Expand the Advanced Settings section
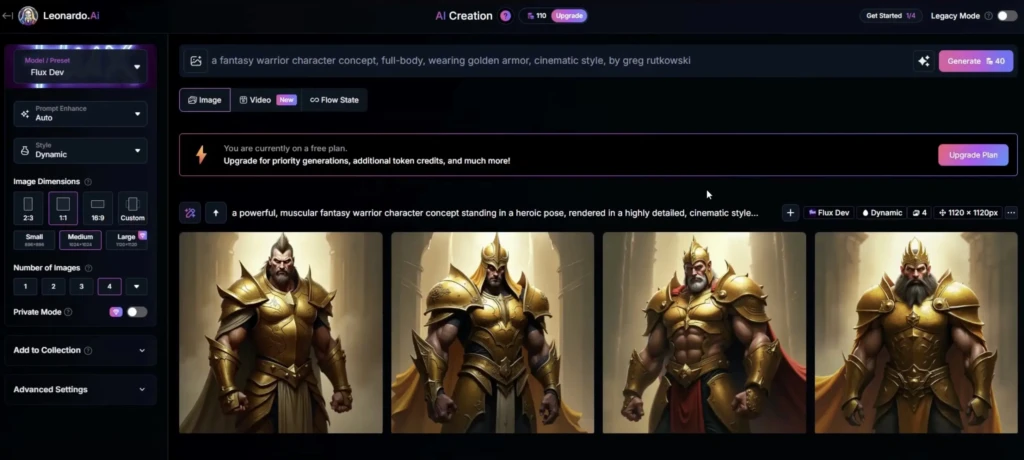The width and height of the screenshot is (1024, 460). [x=80, y=389]
